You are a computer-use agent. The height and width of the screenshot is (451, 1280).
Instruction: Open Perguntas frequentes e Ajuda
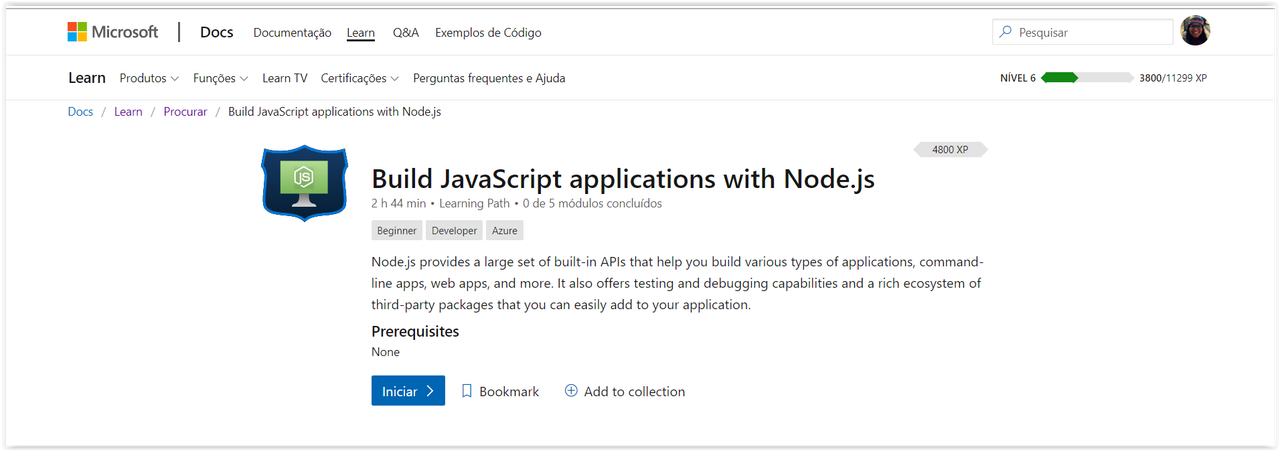pyautogui.click(x=489, y=78)
